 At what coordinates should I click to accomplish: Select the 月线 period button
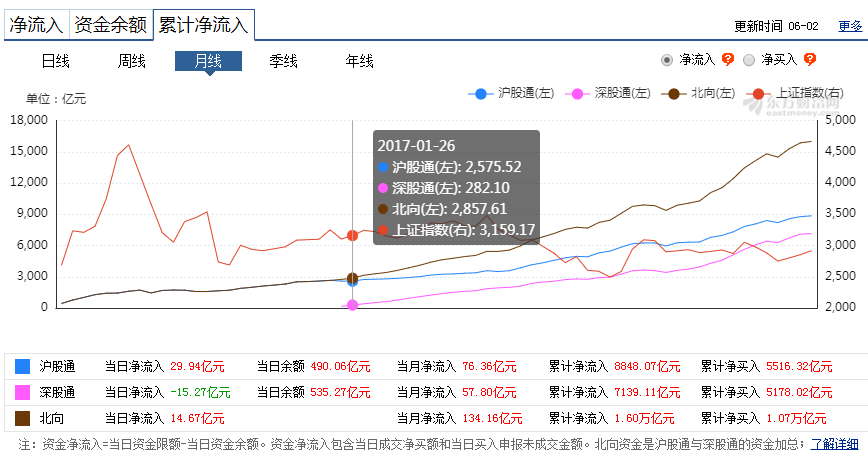tap(208, 61)
